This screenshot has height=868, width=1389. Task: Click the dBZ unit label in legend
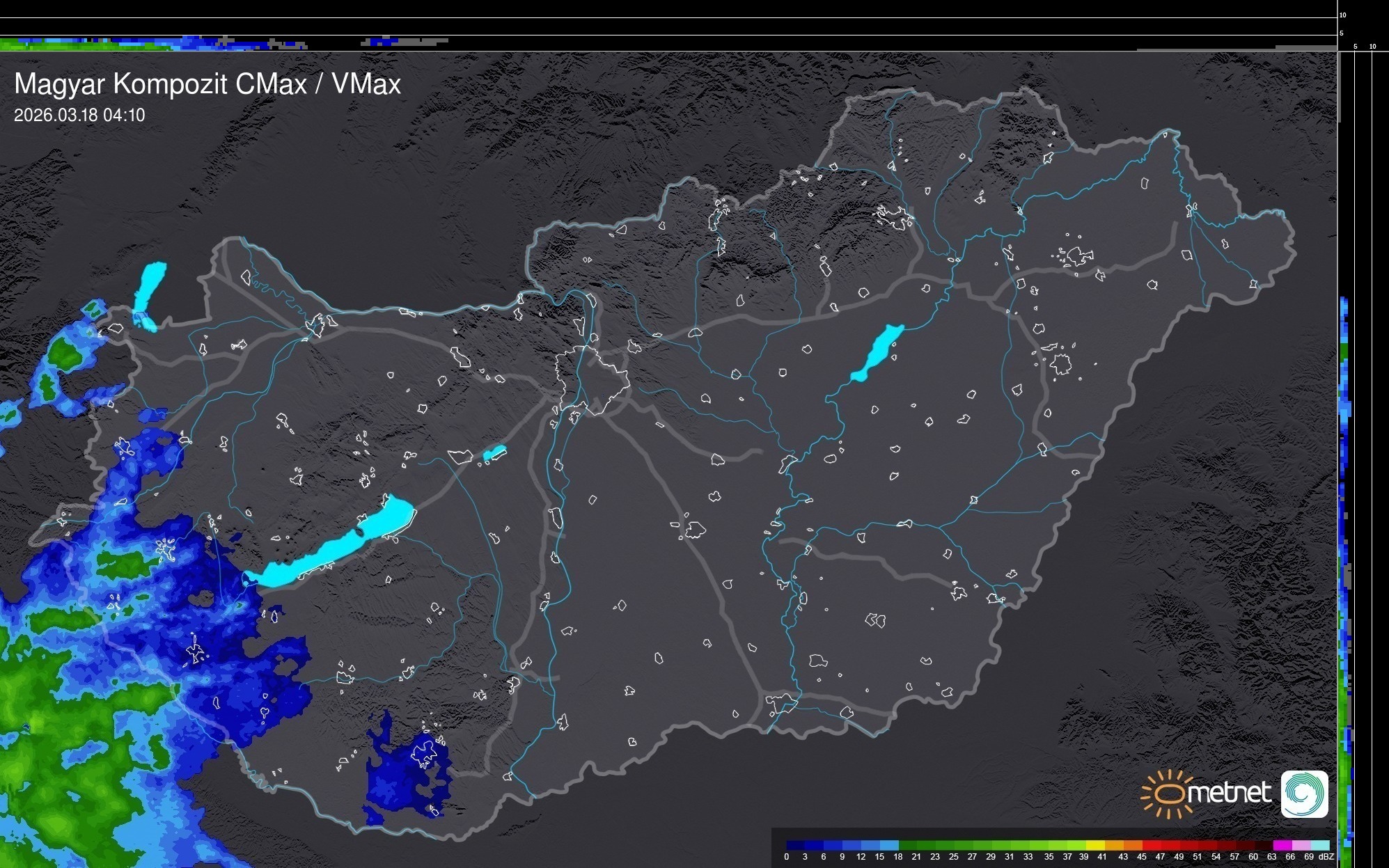click(x=1326, y=857)
